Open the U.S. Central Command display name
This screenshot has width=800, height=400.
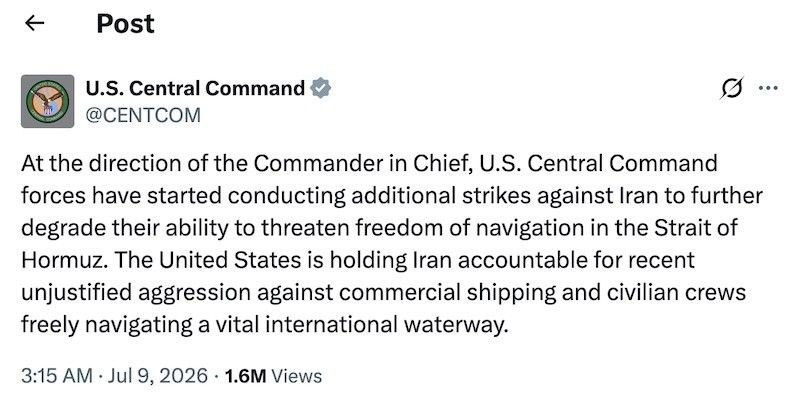pyautogui.click(x=195, y=89)
